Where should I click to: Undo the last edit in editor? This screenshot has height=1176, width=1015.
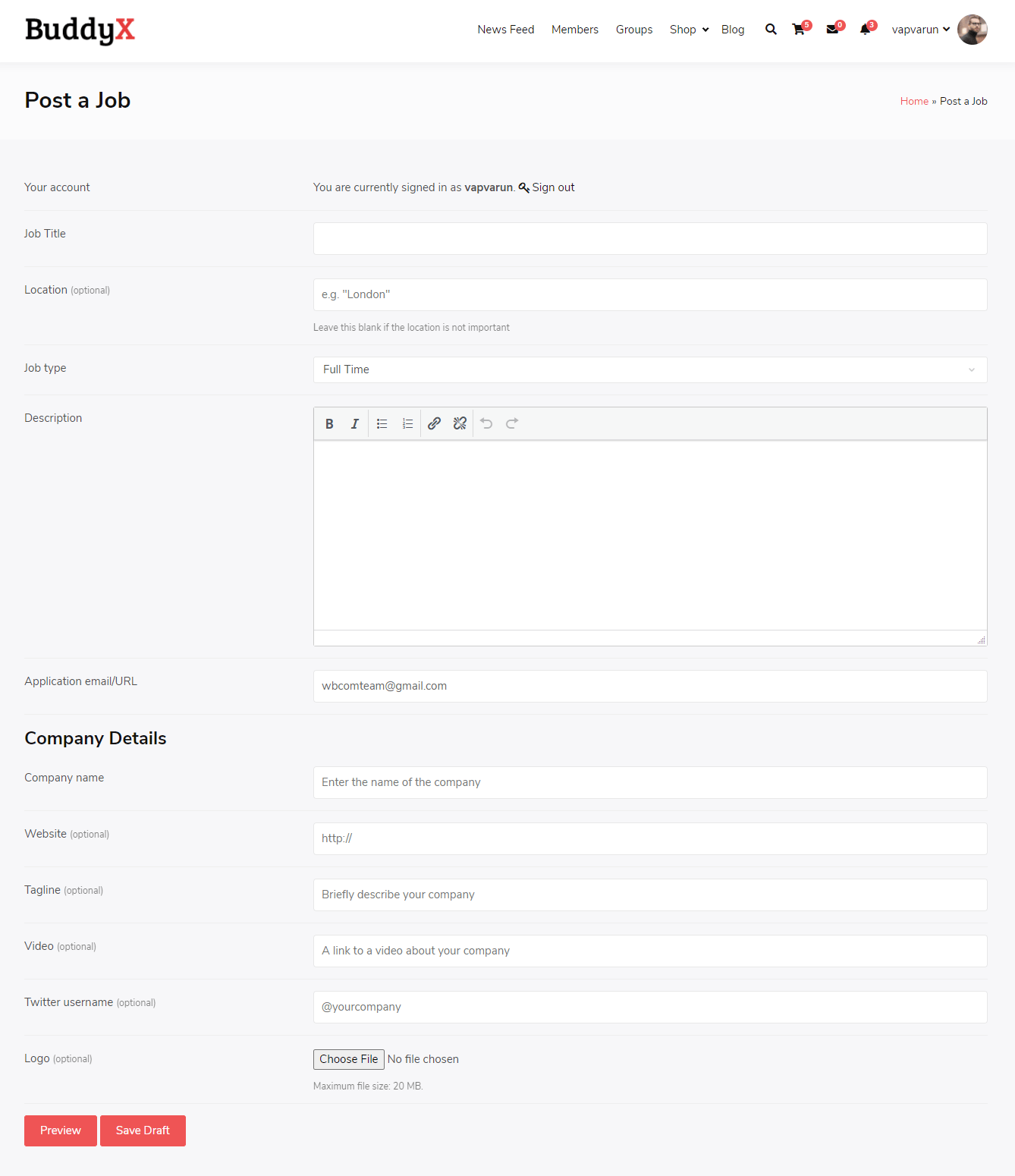click(486, 424)
